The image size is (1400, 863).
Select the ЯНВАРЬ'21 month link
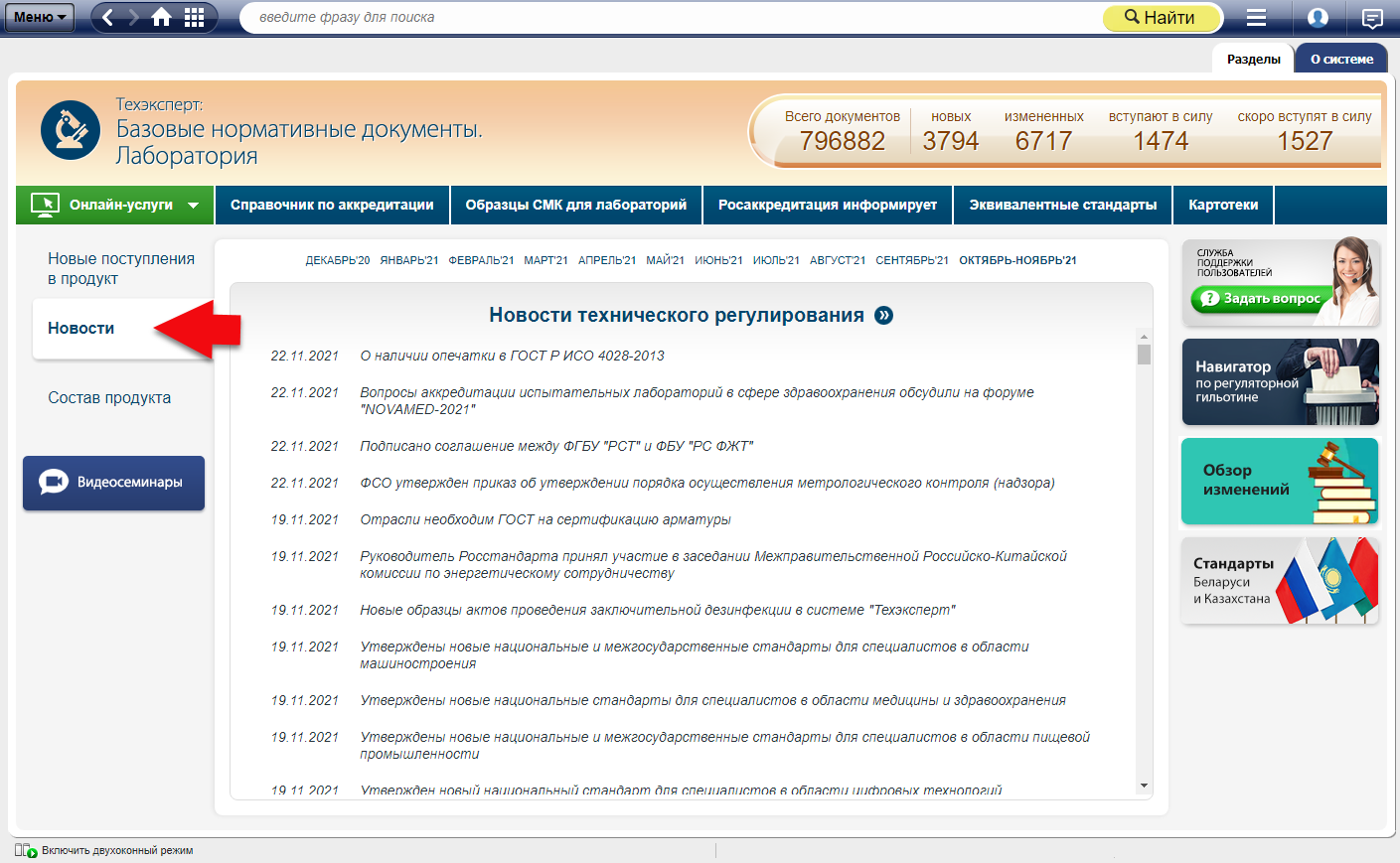(409, 260)
